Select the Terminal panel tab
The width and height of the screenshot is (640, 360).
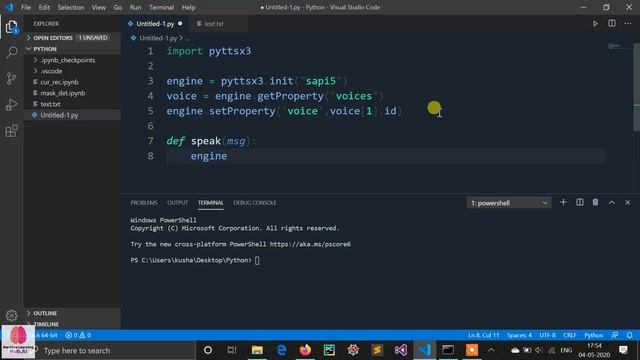(211, 202)
